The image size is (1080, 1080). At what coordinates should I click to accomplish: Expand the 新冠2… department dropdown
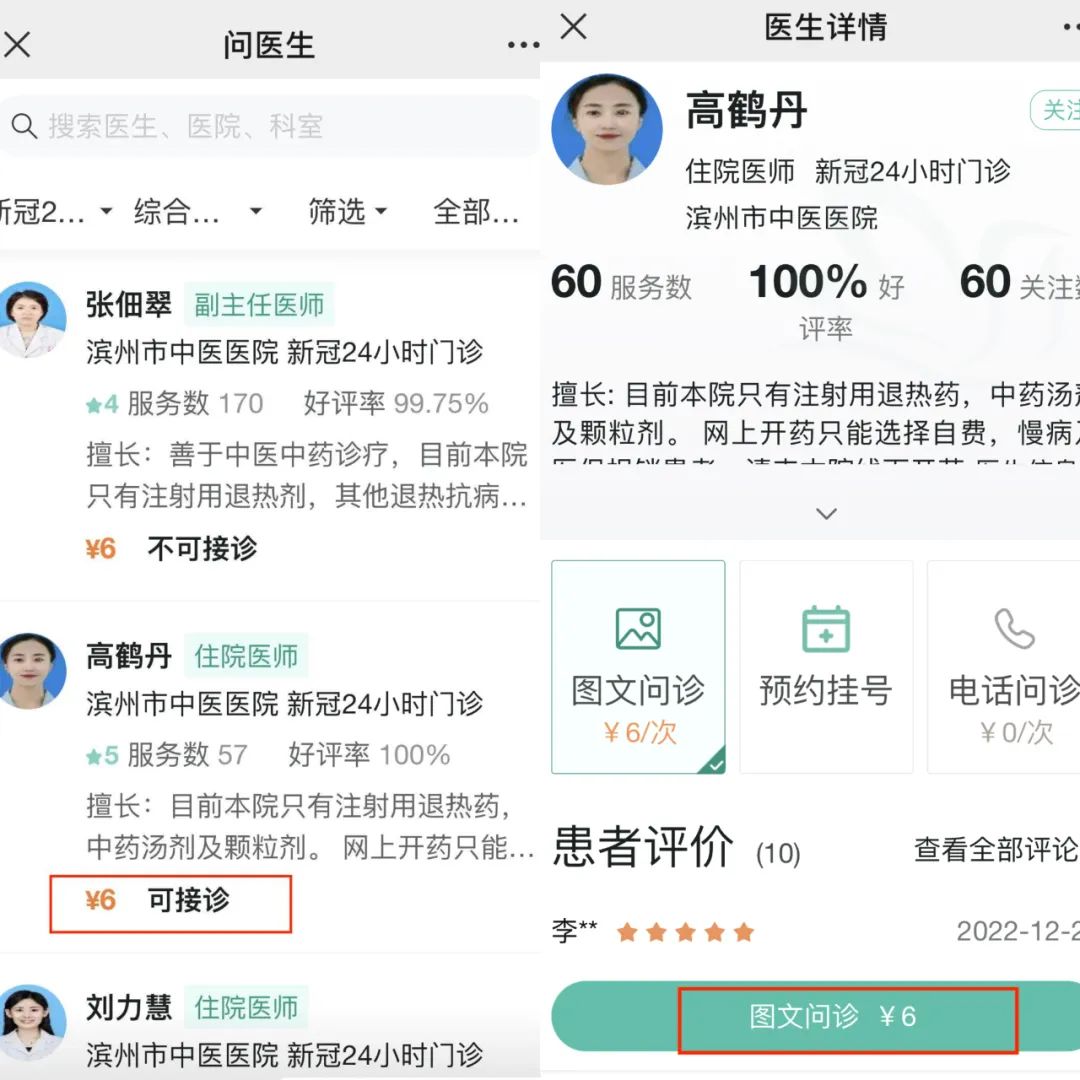[x=55, y=211]
